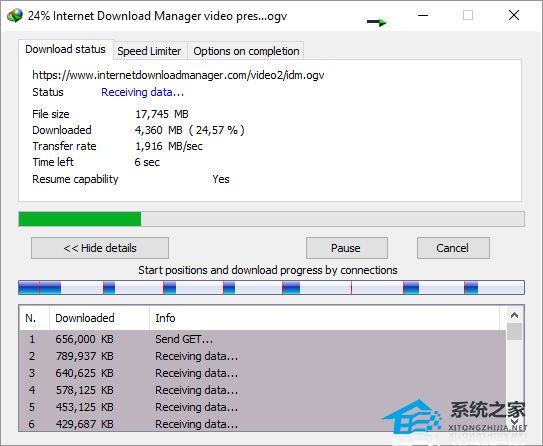Switch to the Speed Limiter tab

click(x=149, y=51)
